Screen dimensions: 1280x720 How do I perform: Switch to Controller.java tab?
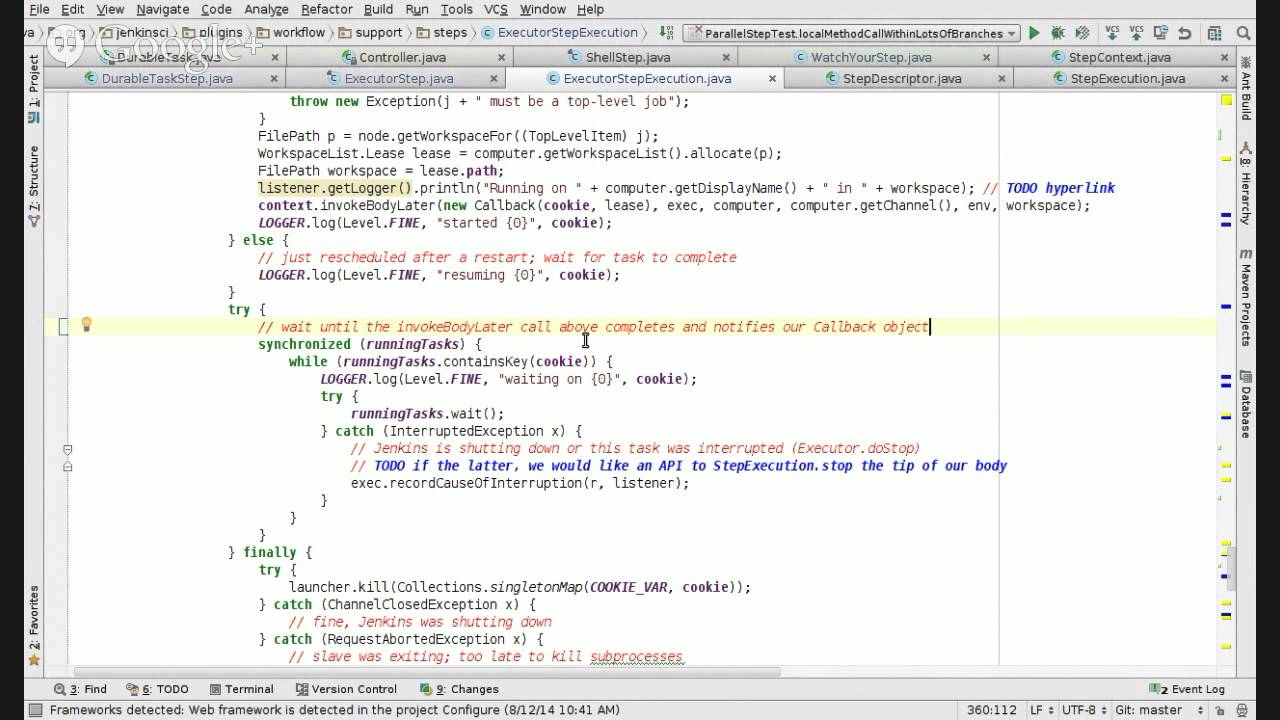(402, 57)
